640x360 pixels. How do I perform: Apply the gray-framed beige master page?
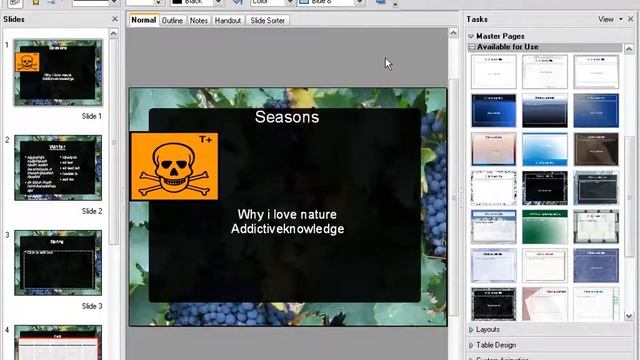click(x=596, y=227)
